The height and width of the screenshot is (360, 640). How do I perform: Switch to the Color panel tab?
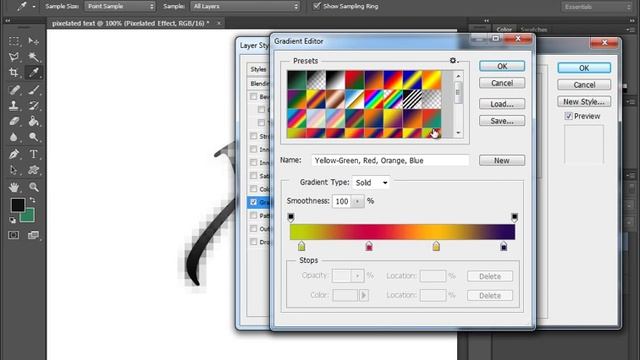pyautogui.click(x=504, y=29)
